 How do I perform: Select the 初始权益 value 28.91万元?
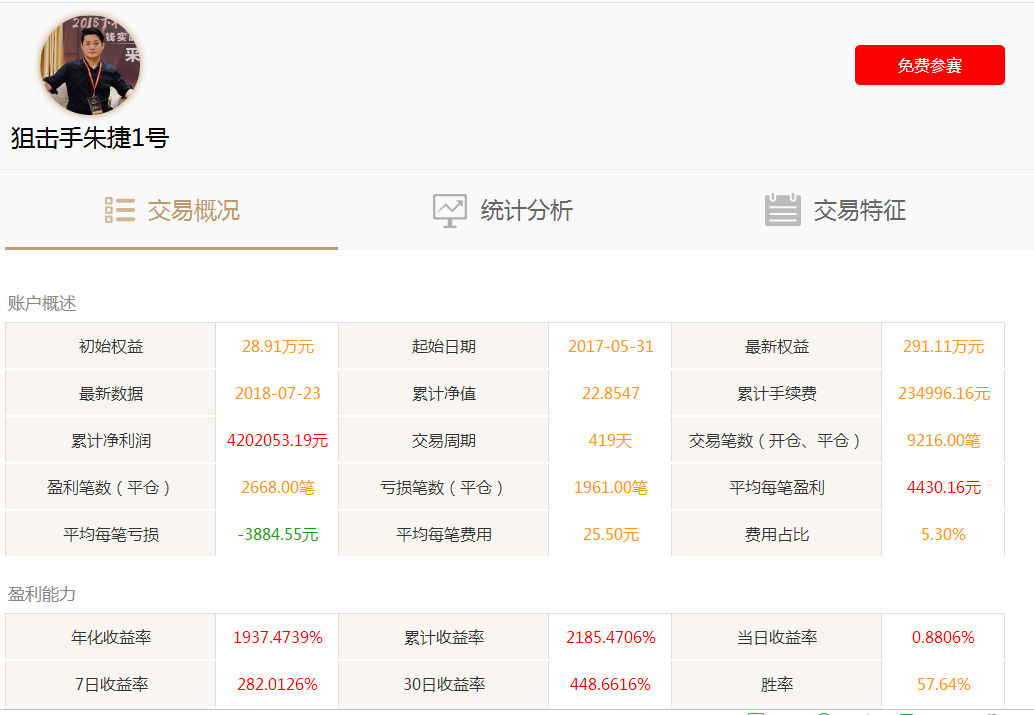(277, 347)
